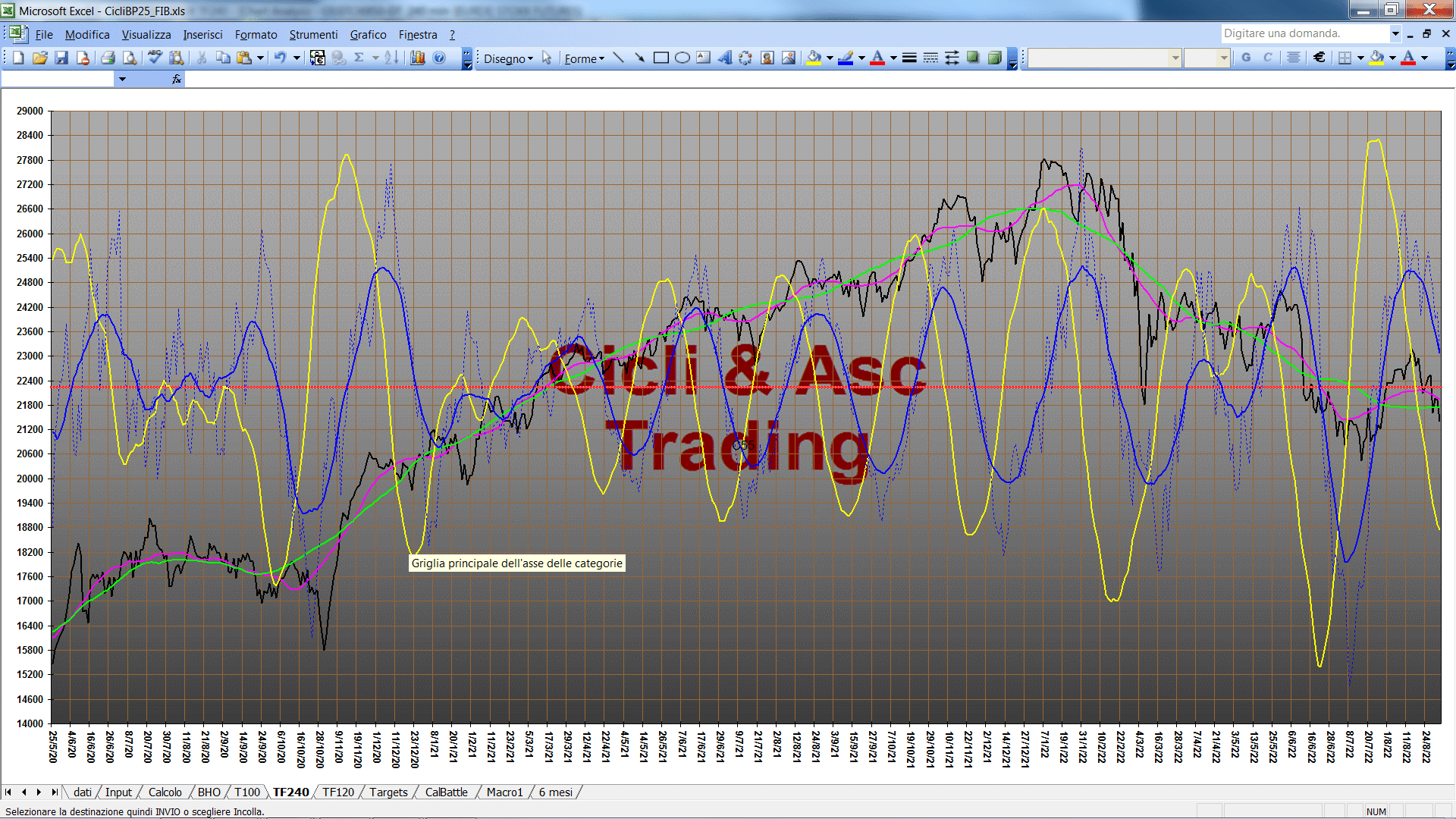Screen dimensions: 1456x819
Task: Expand the Borders dropdown arrow
Action: pyautogui.click(x=1360, y=58)
